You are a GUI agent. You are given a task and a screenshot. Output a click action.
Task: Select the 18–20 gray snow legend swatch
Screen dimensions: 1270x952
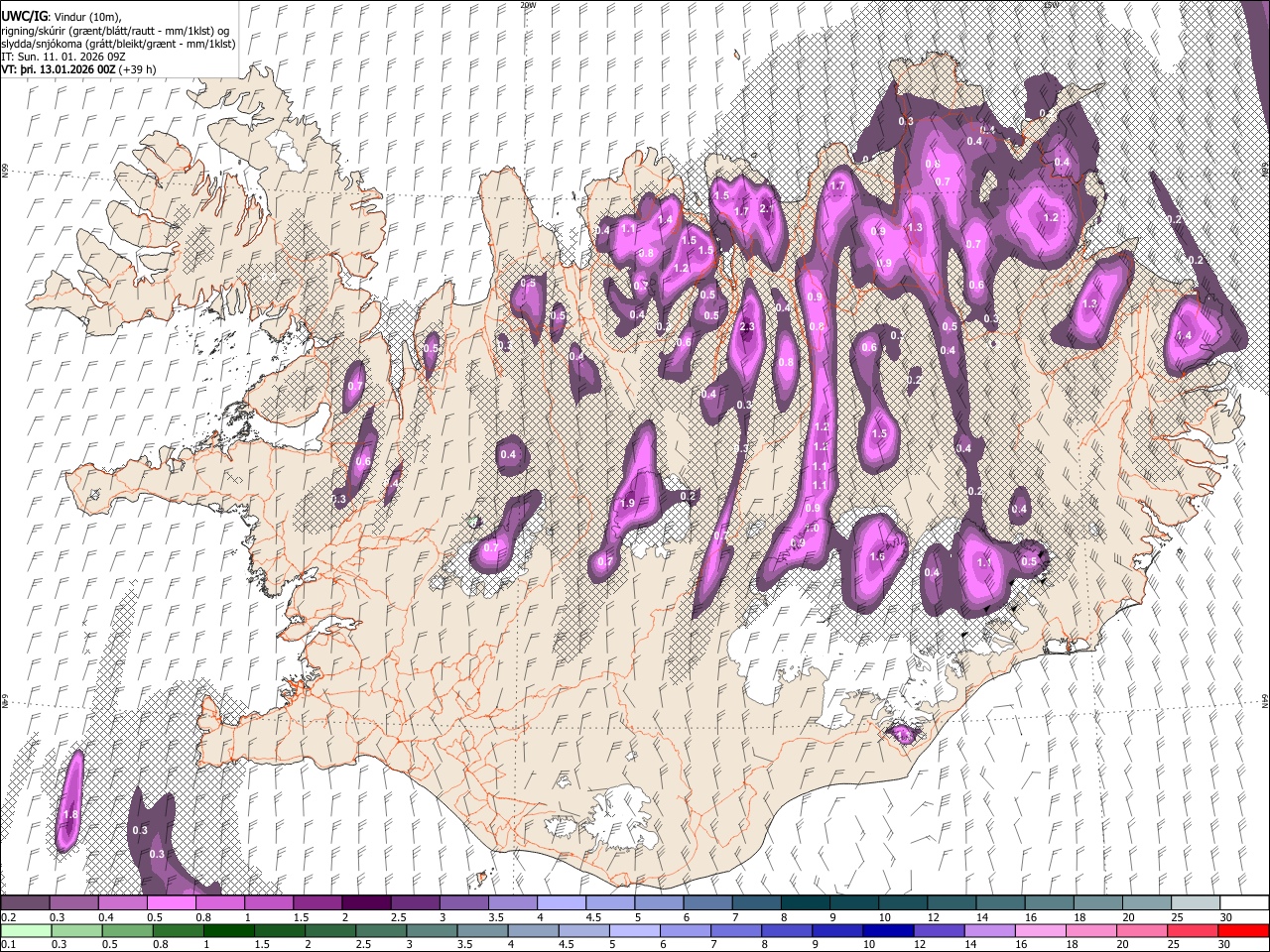(x=1097, y=903)
